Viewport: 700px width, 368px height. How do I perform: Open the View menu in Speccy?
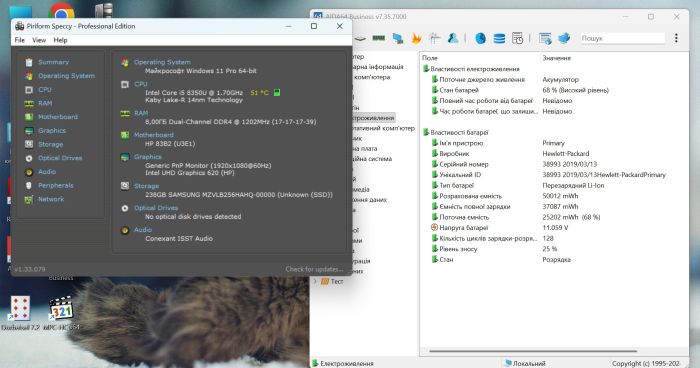[x=39, y=40]
